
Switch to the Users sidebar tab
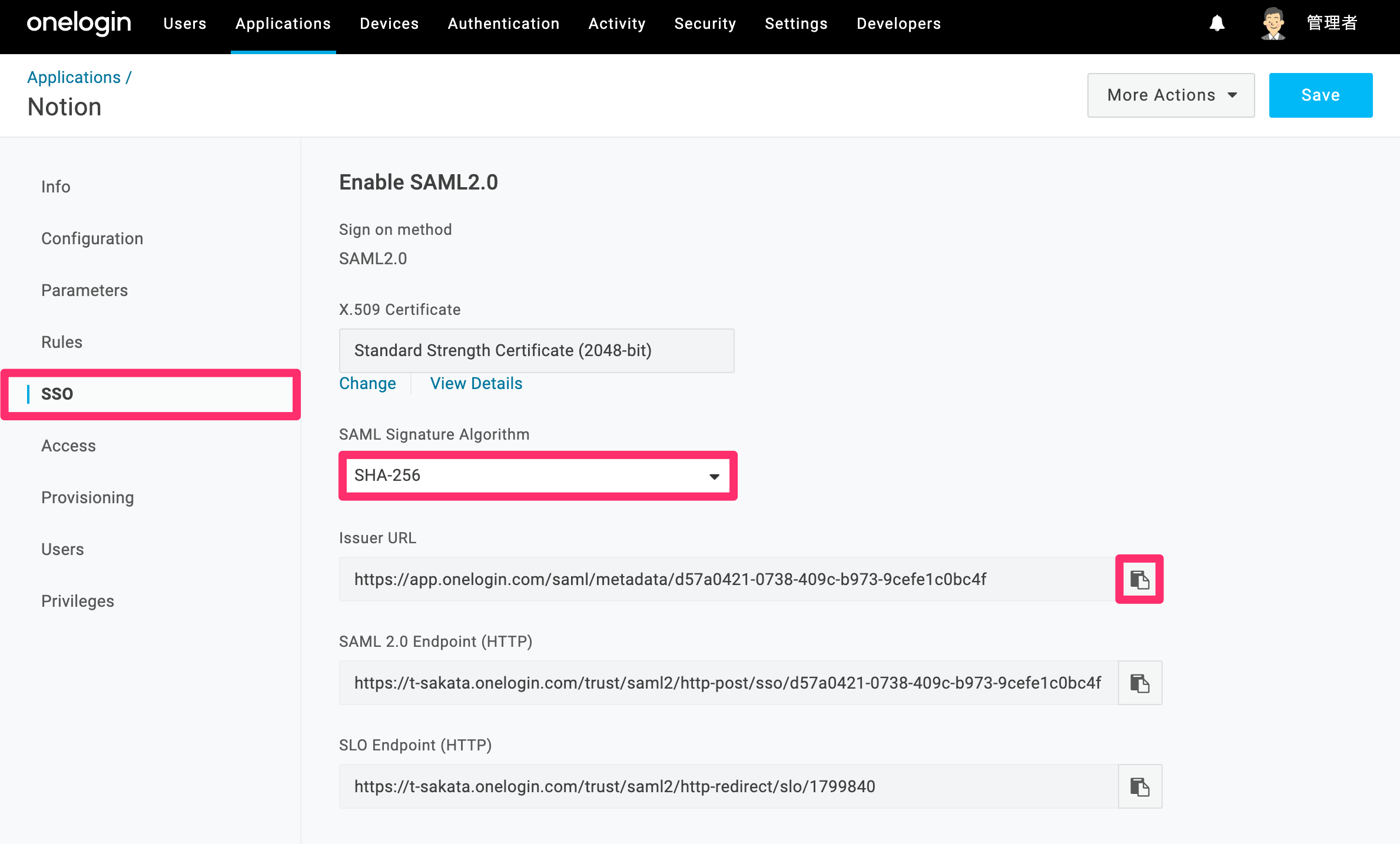[x=62, y=549]
